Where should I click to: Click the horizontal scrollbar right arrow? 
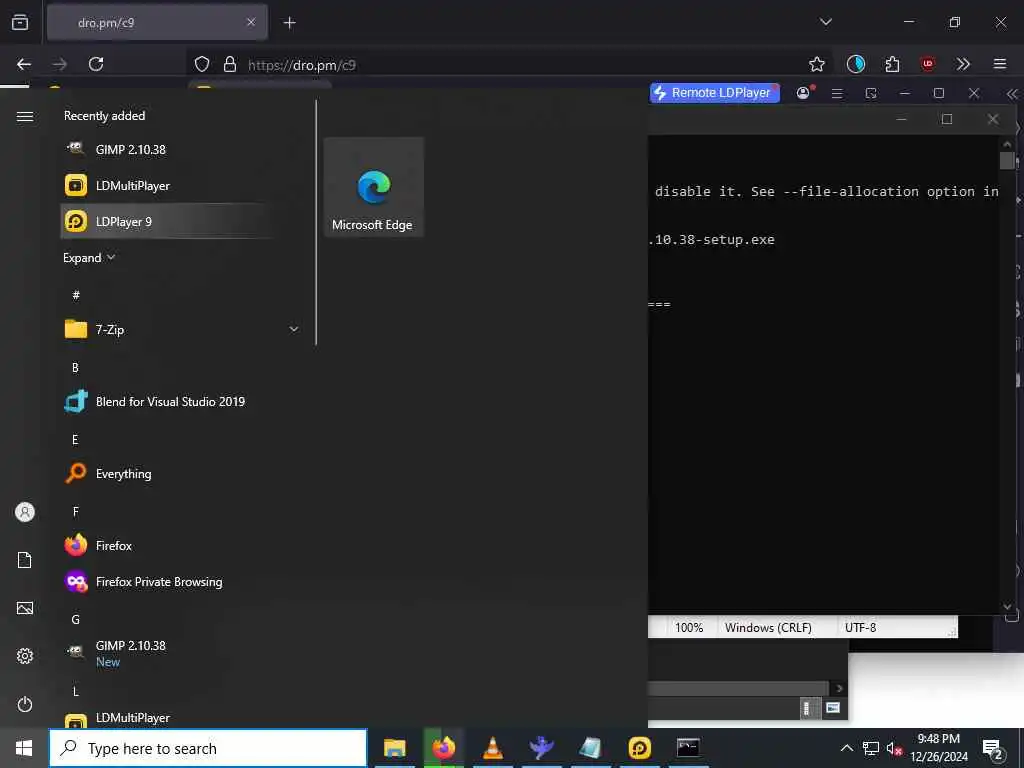pos(839,688)
